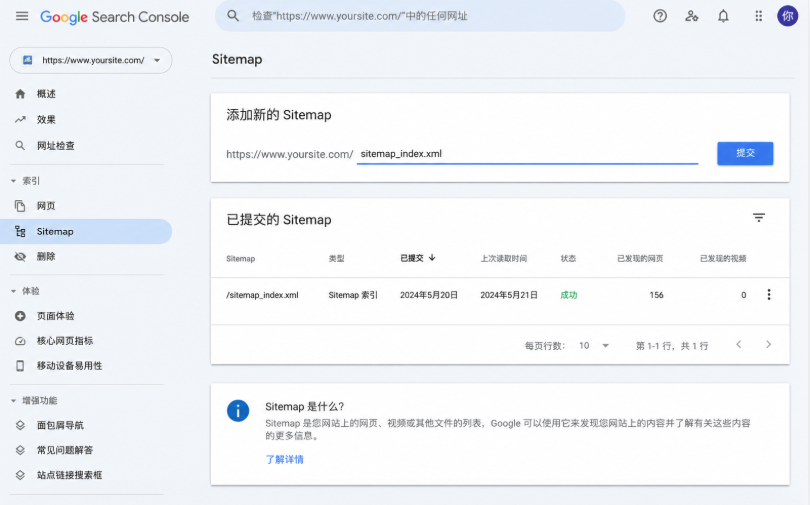The height and width of the screenshot is (505, 810).
Task: Click the 上次读取时间 column header
Action: click(x=504, y=259)
